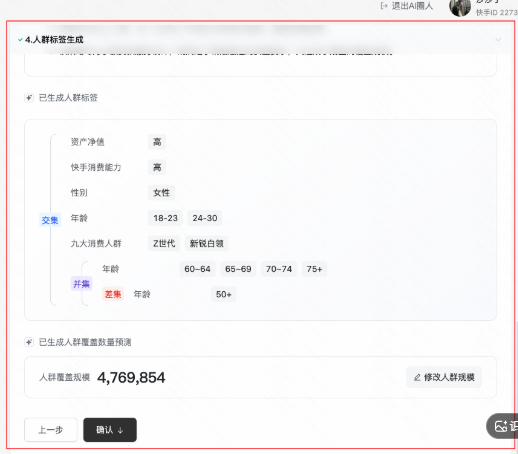518x454 pixels.
Task: Click the 4,769,854 coverage number
Action: 131,377
